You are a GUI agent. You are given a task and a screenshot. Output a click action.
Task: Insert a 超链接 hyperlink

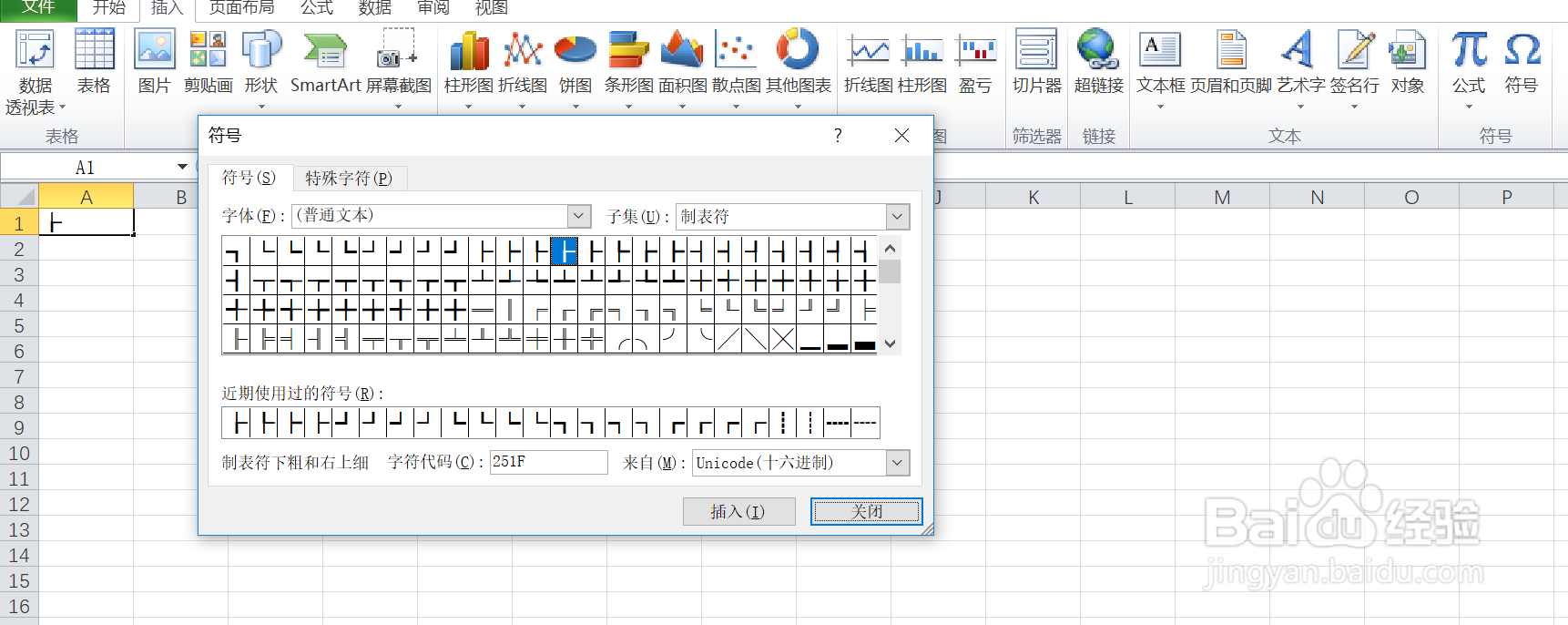click(x=1098, y=62)
